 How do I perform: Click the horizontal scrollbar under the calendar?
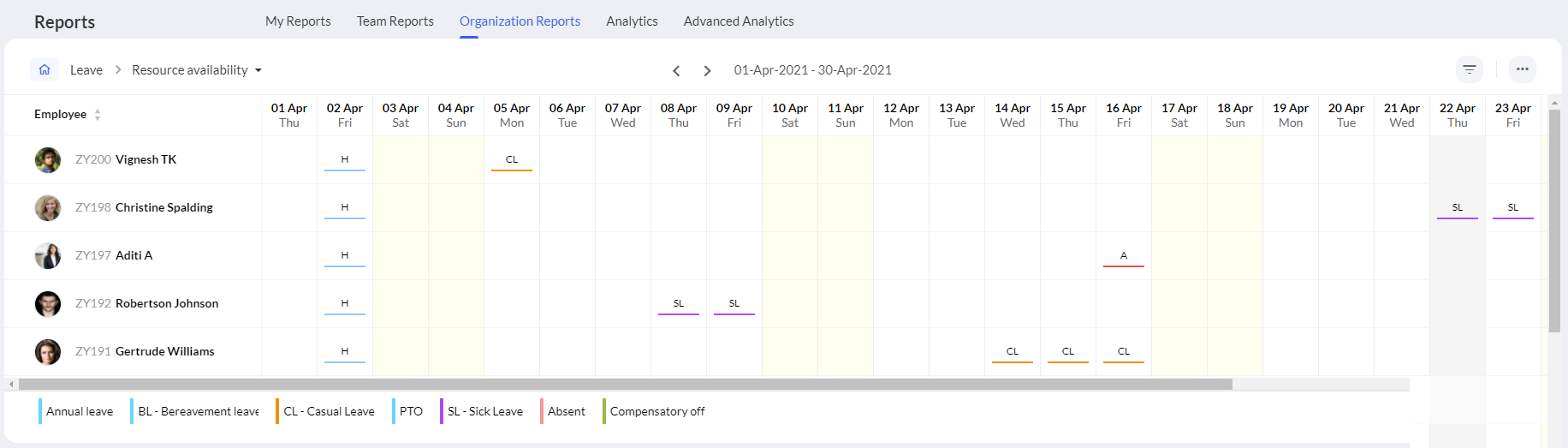point(626,385)
